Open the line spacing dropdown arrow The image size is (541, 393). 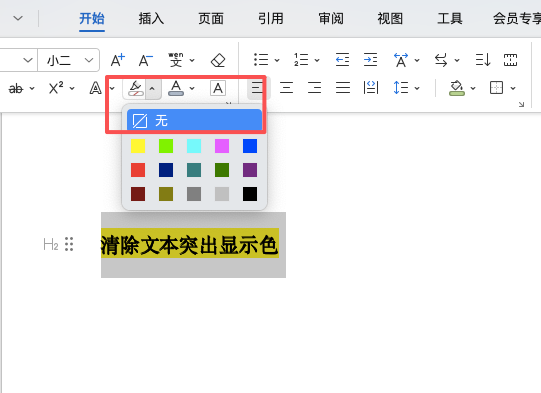tap(417, 89)
